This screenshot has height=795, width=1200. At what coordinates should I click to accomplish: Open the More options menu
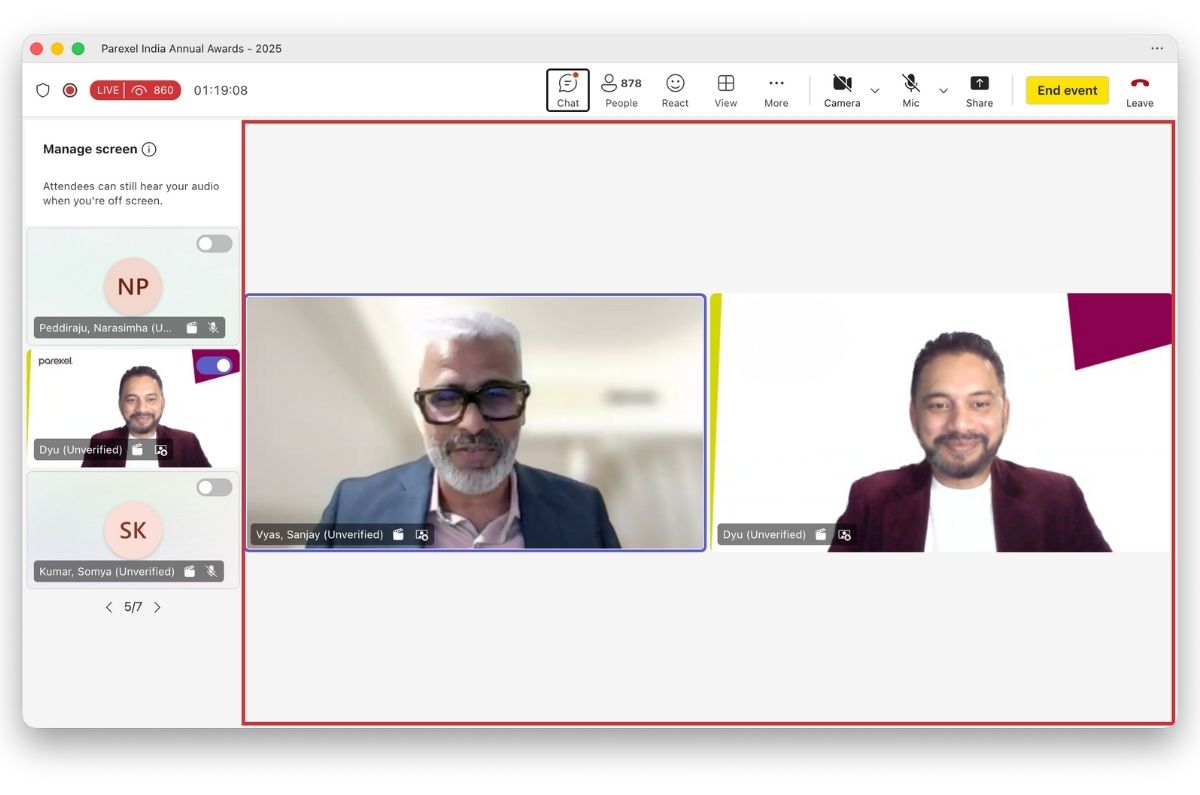click(x=776, y=90)
